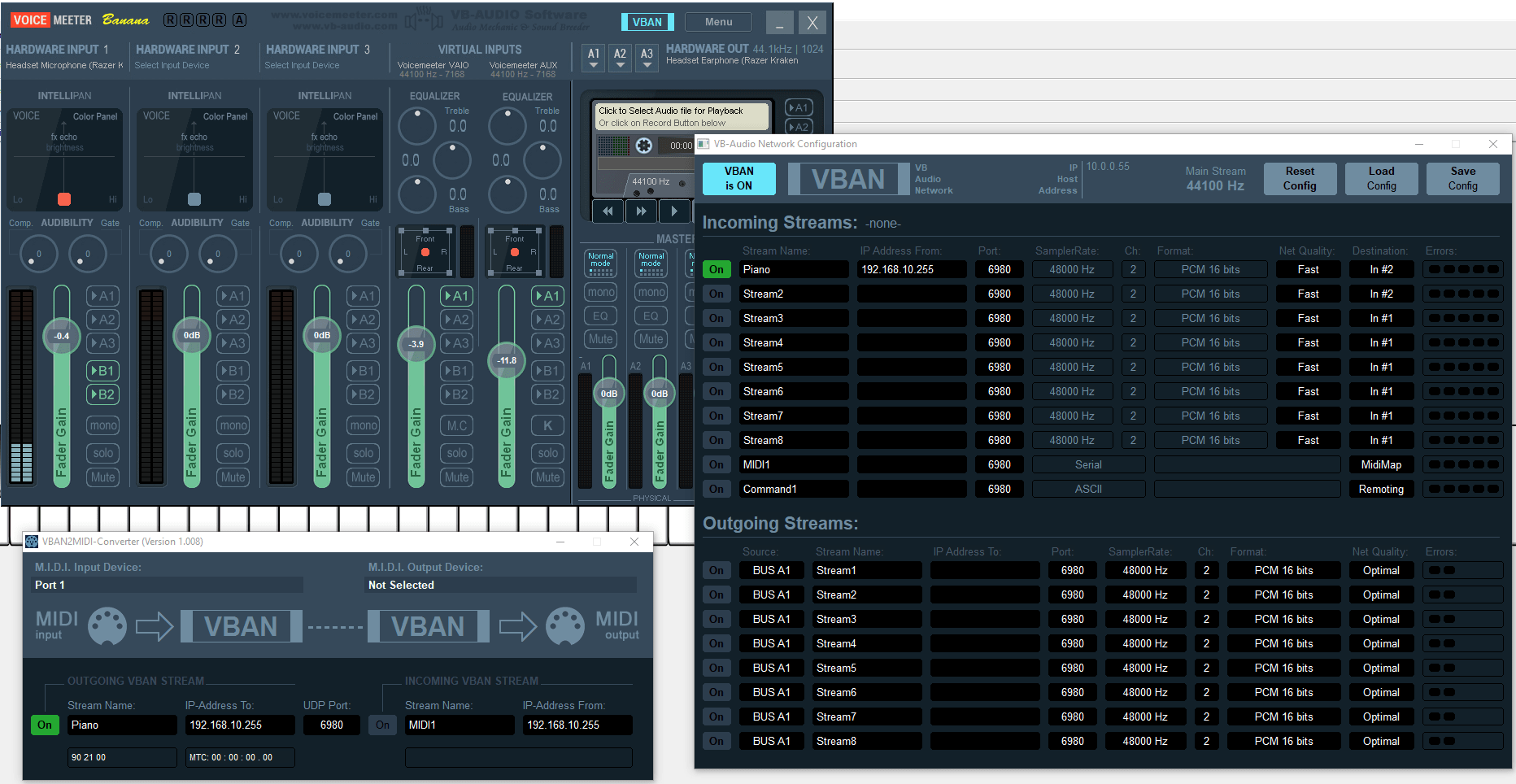This screenshot has height=784, width=1516.
Task: Click the incoming VBAN logo in MIDI converter
Action: click(x=429, y=626)
